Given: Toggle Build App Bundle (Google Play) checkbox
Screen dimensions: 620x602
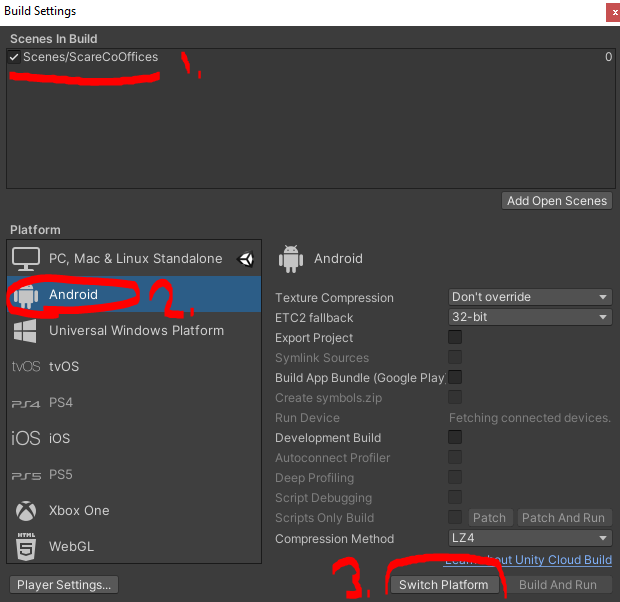Looking at the screenshot, I should [455, 377].
